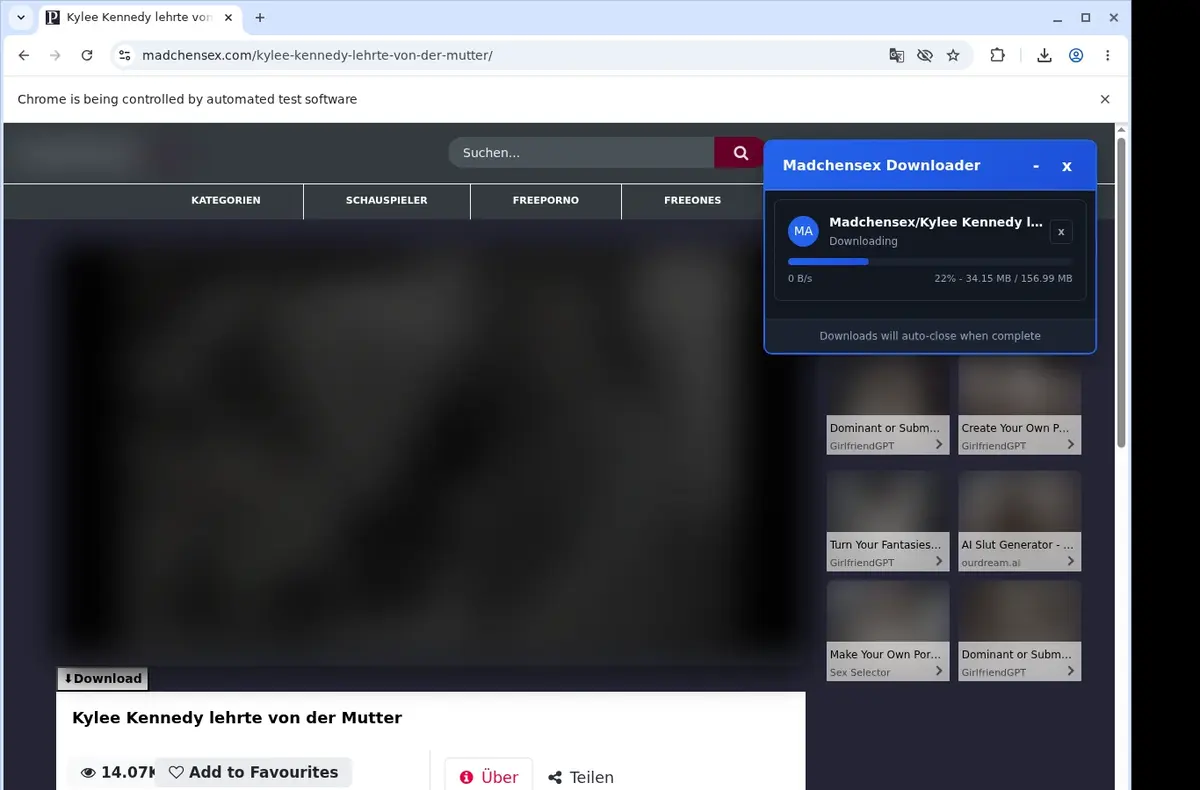The height and width of the screenshot is (790, 1200).
Task: Click the 'Turn Your Fantasies...' ad title
Action: coord(886,545)
